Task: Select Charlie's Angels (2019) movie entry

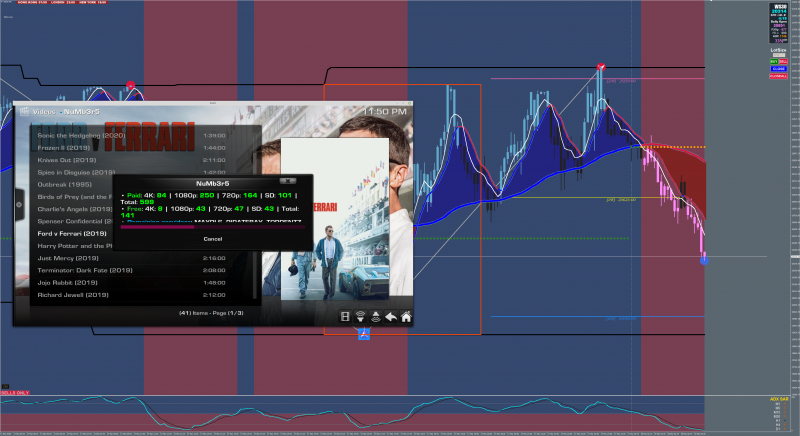Action: pos(74,209)
